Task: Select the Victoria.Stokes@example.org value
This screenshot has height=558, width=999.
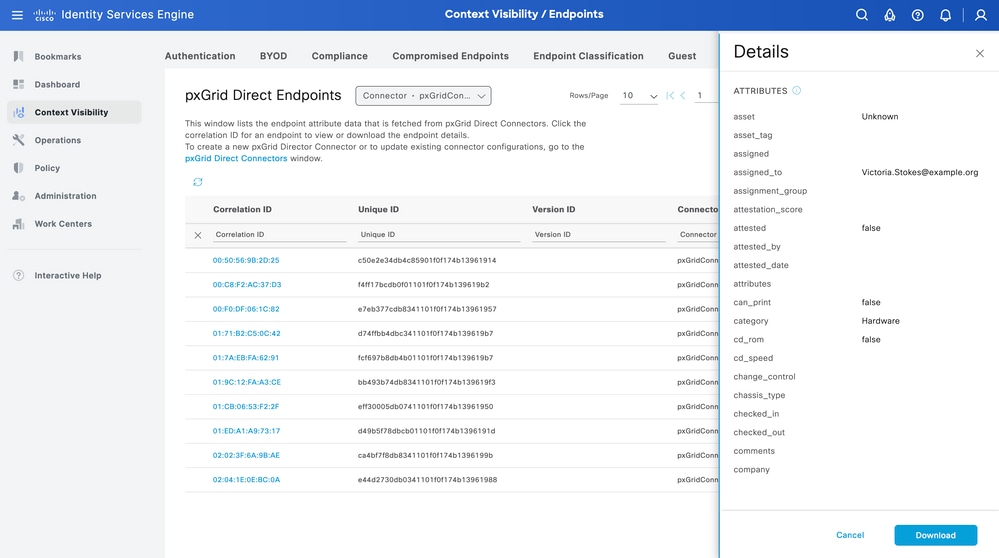Action: tap(919, 172)
